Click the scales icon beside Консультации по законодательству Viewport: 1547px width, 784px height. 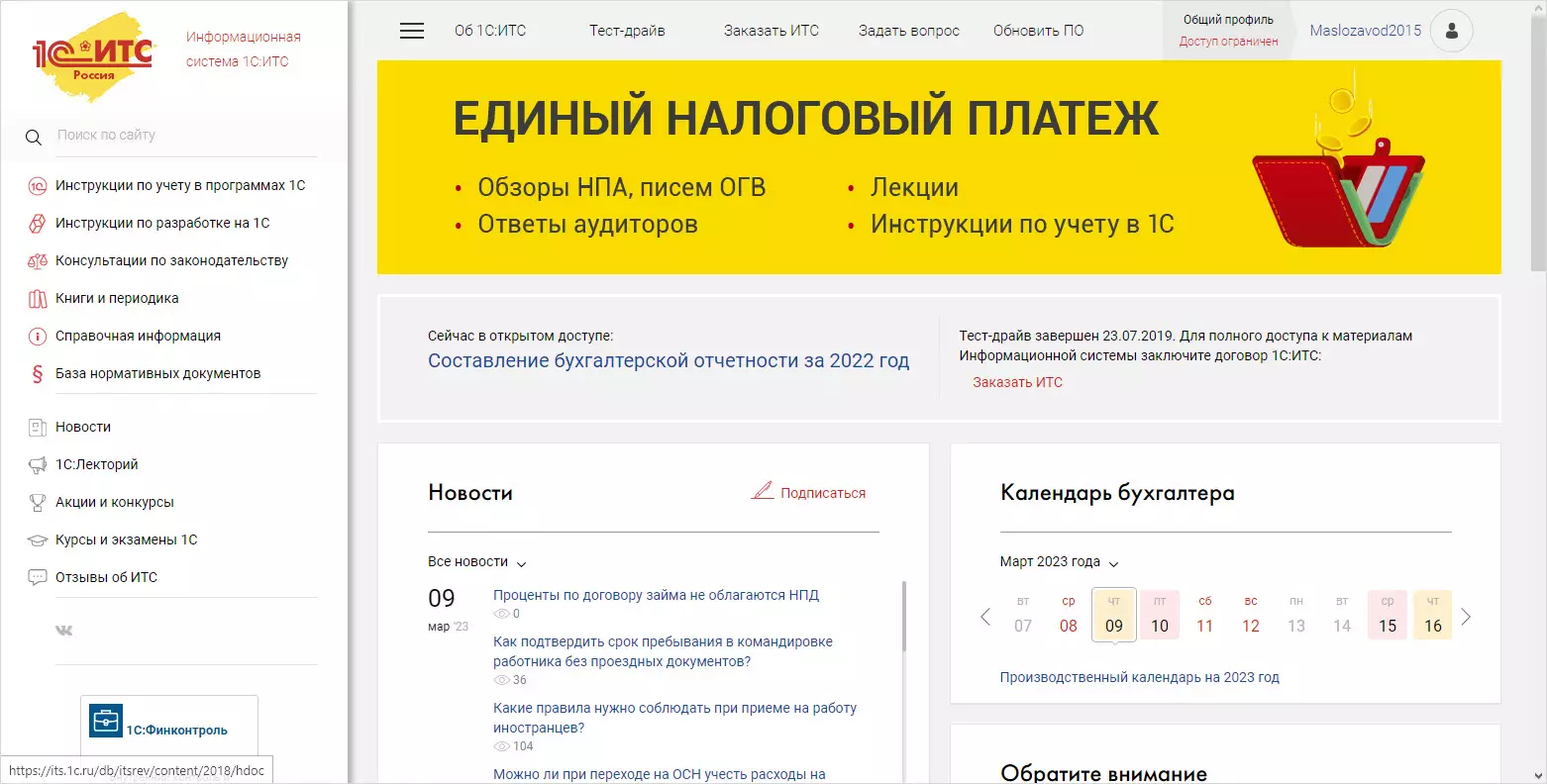point(38,261)
